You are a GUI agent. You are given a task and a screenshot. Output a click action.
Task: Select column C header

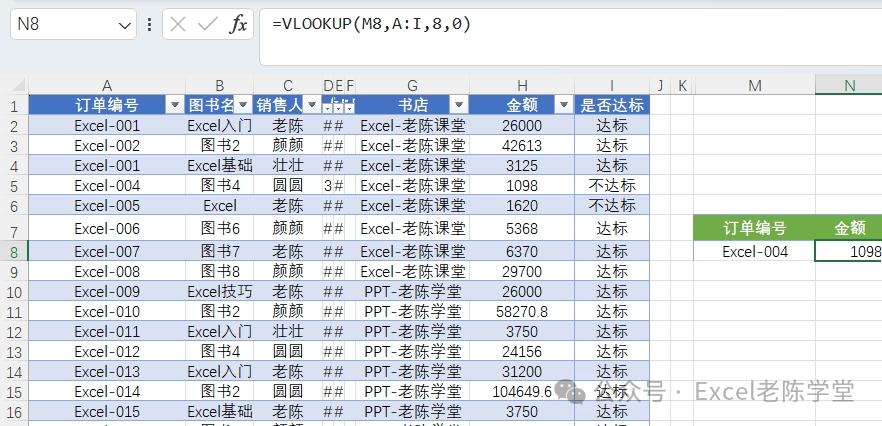288,86
